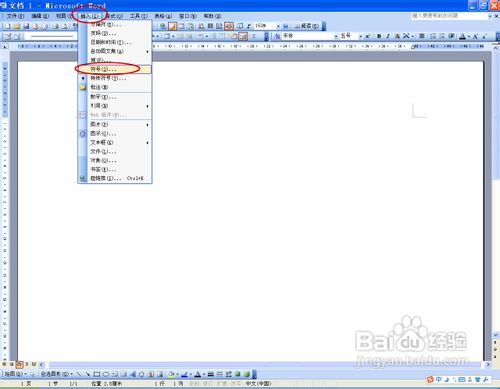
Task: Open the 自选图形 AutoShapes button
Action: (56, 374)
